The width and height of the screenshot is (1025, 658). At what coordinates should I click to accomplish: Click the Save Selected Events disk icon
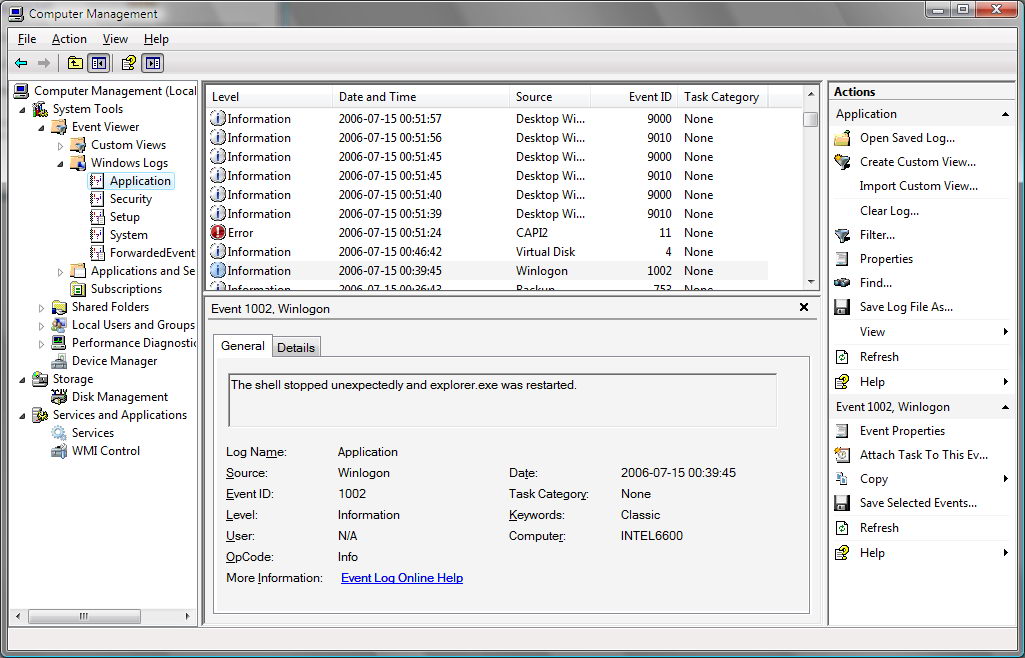842,503
